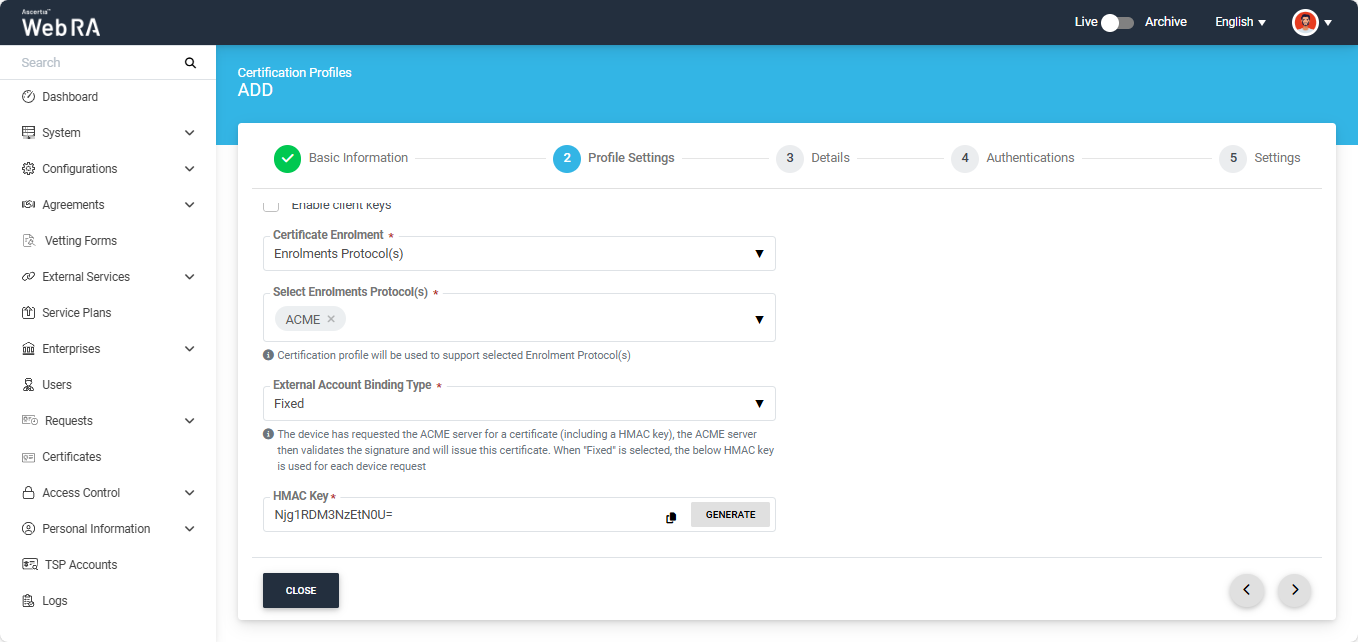
Task: Tick the Enable client keys checkbox
Action: 271,205
